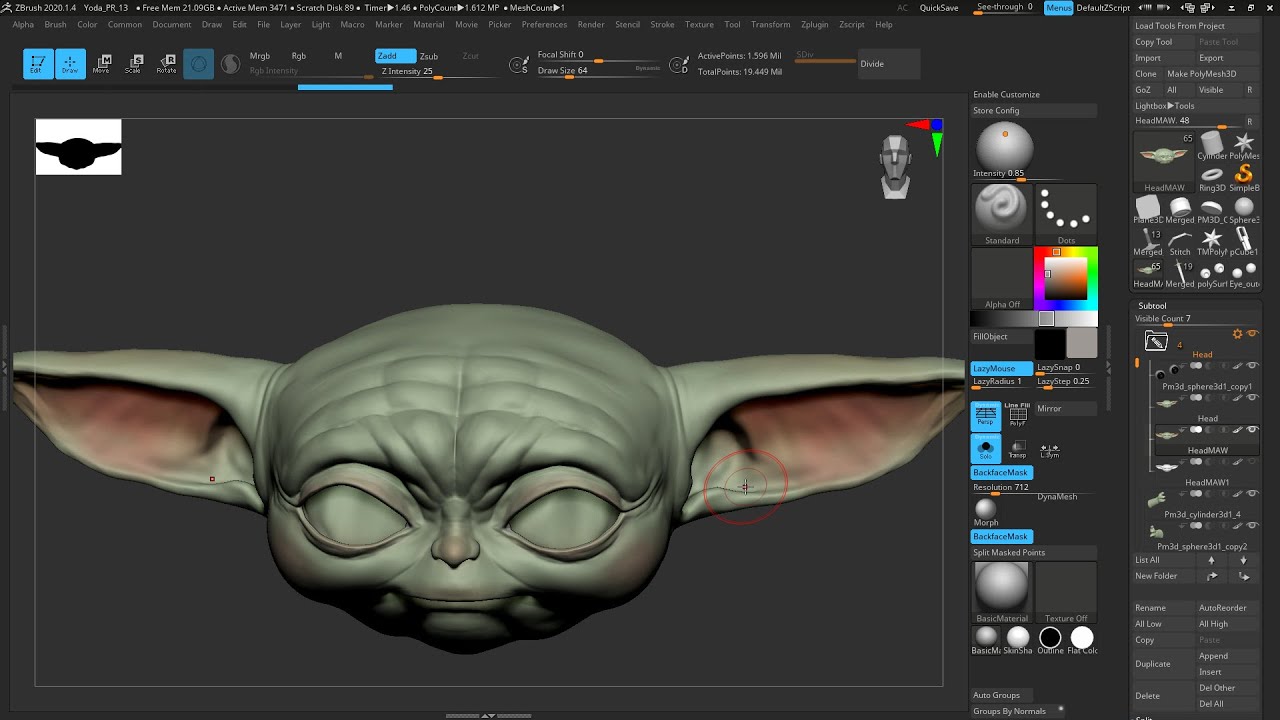Select the SkinShade material sphere
This screenshot has height=720, width=1280.
tap(1018, 640)
